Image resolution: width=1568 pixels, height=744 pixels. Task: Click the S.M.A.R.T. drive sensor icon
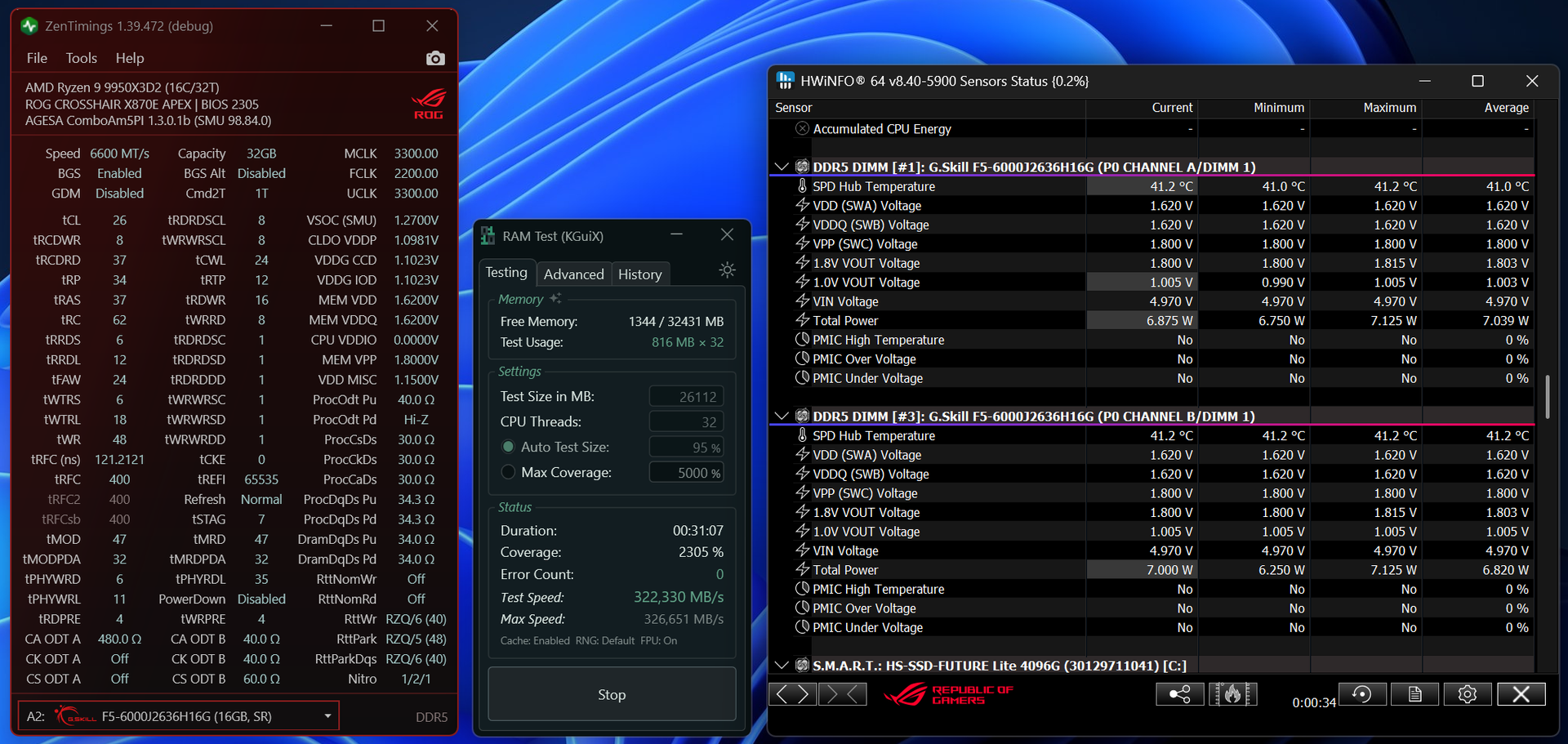[x=802, y=666]
